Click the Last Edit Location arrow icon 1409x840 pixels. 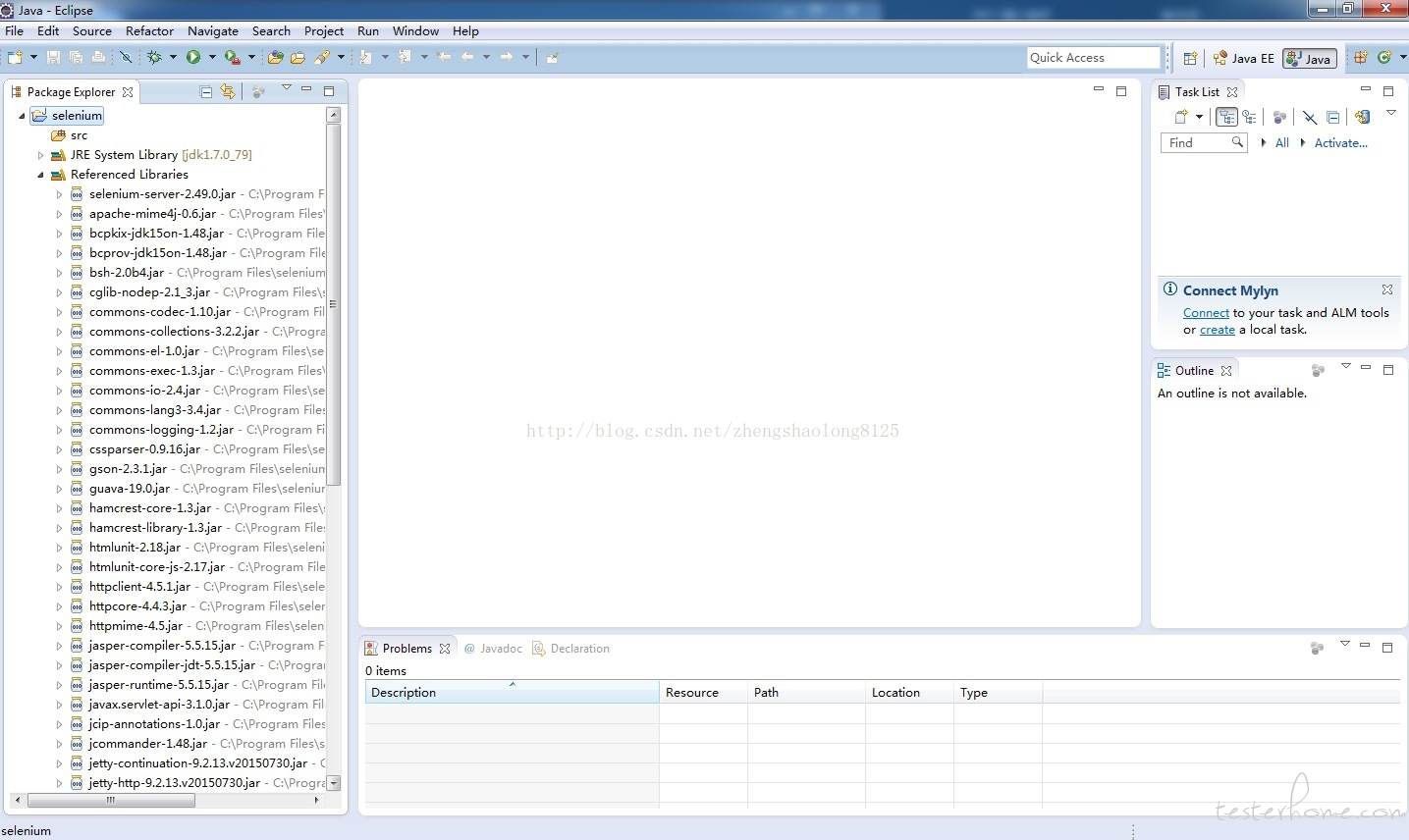pos(444,57)
